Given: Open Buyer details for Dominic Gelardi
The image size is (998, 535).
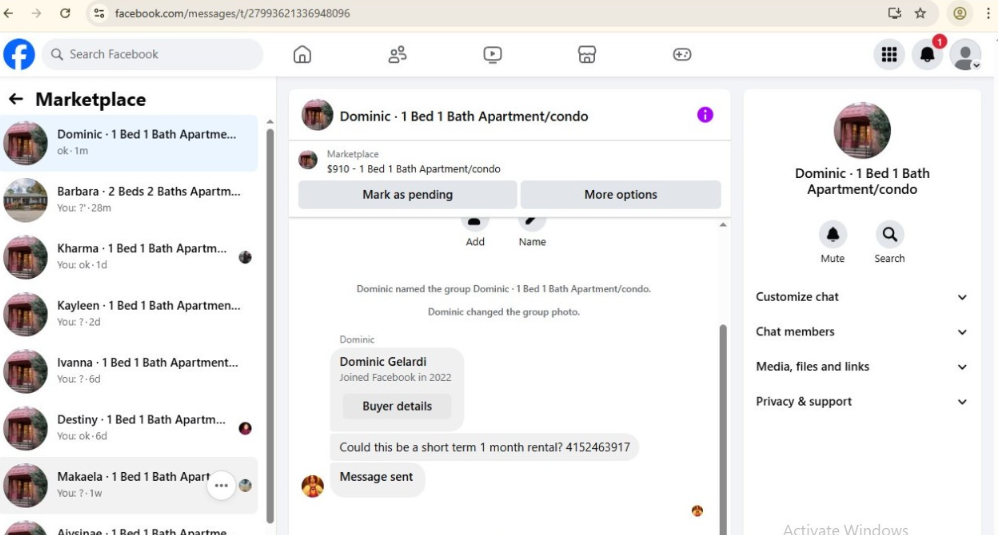Looking at the screenshot, I should pyautogui.click(x=397, y=406).
